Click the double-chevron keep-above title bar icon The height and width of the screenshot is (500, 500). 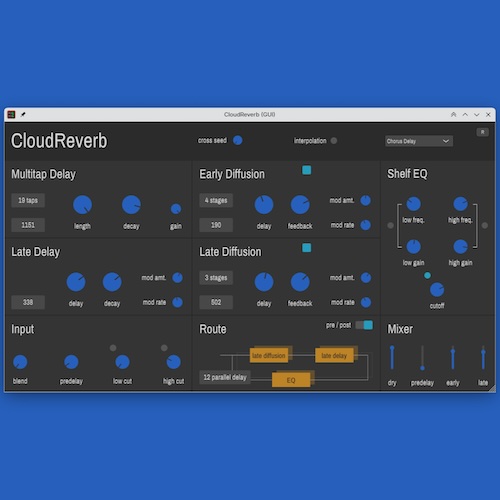[x=453, y=115]
